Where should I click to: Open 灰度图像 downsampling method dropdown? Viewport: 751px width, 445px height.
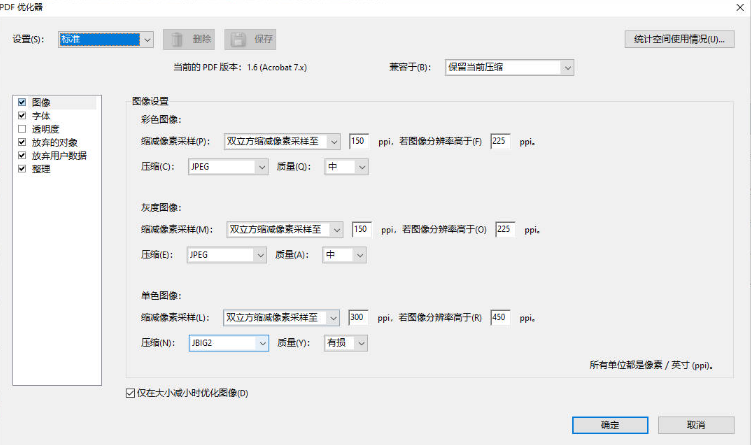pyautogui.click(x=285, y=229)
